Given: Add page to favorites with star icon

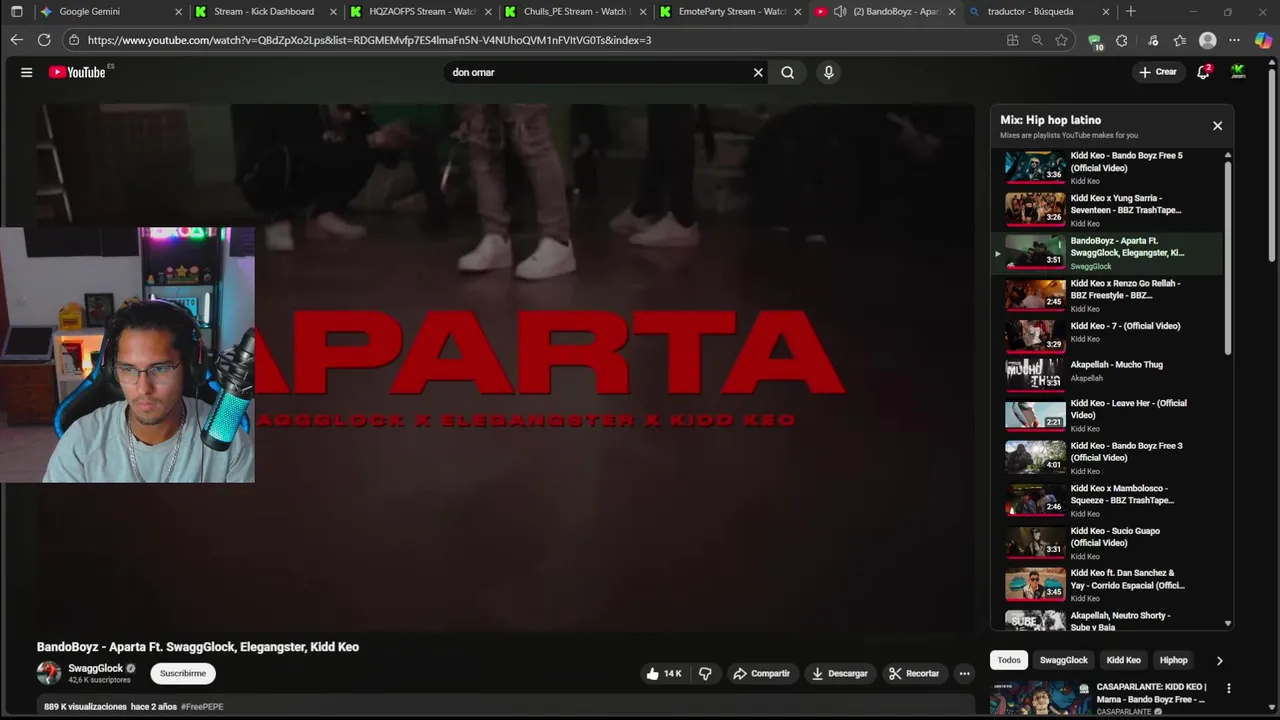Looking at the screenshot, I should 1061,40.
